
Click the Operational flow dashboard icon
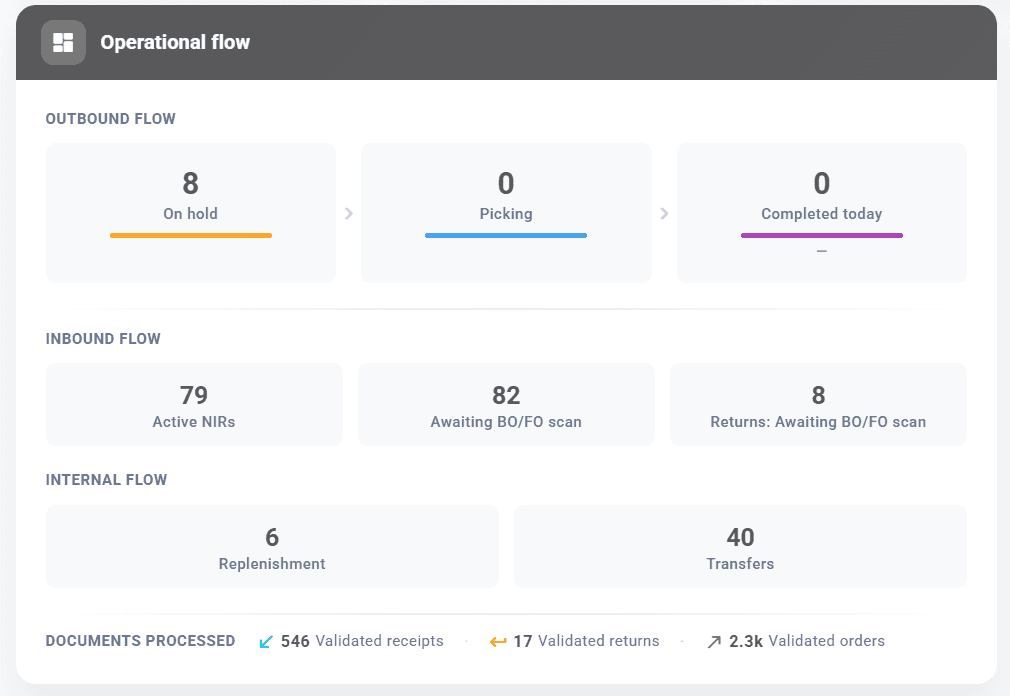pyautogui.click(x=63, y=42)
